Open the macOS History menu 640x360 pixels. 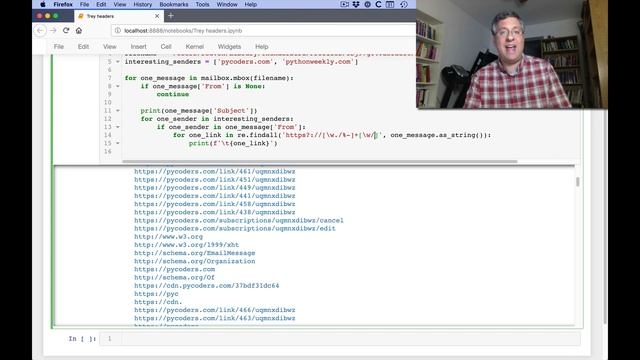click(x=142, y=4)
